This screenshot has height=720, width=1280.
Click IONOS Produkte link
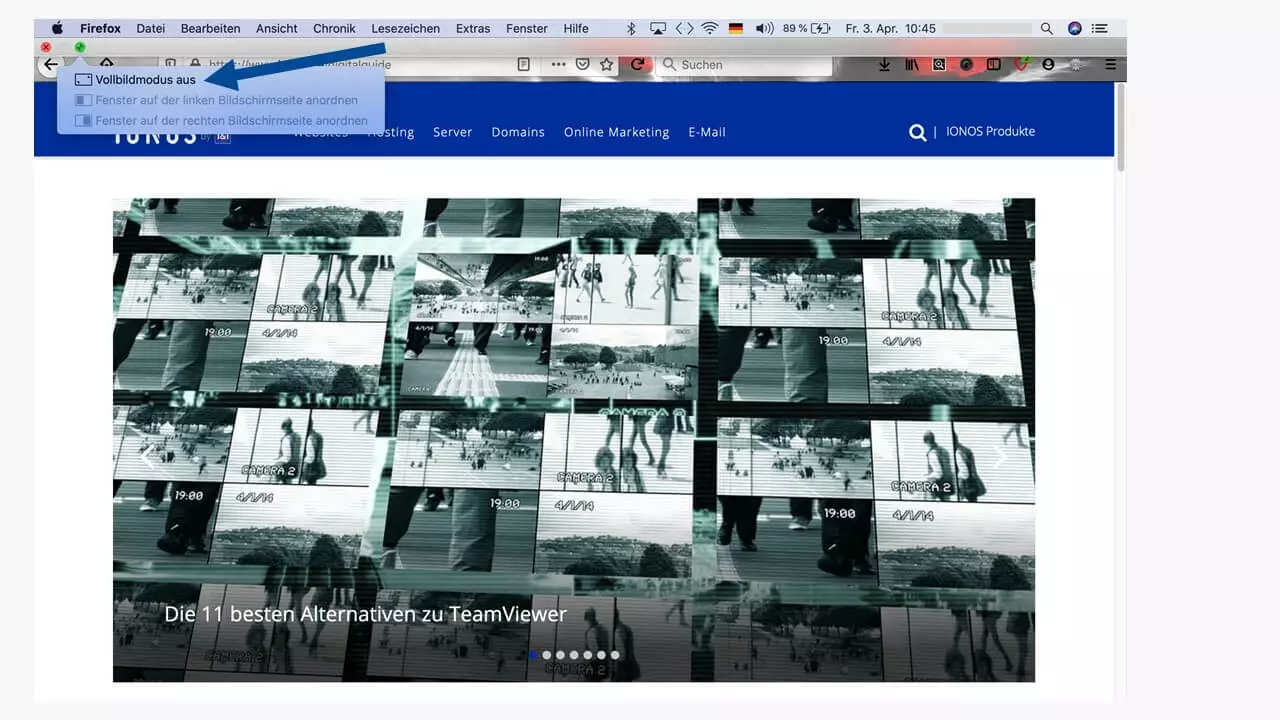coord(990,131)
